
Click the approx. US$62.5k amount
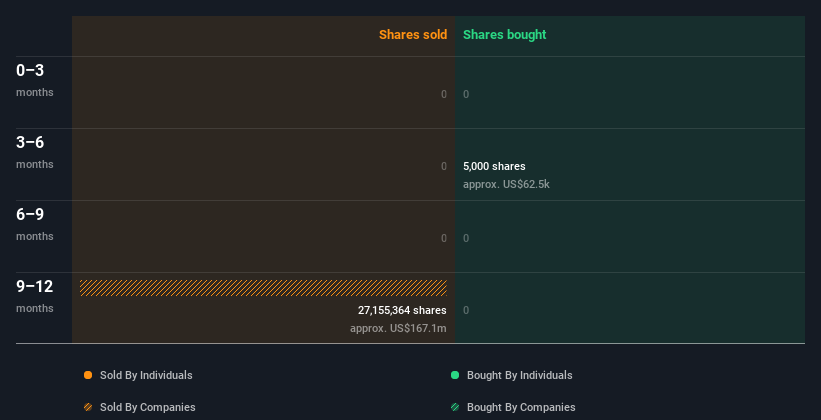[x=506, y=184]
